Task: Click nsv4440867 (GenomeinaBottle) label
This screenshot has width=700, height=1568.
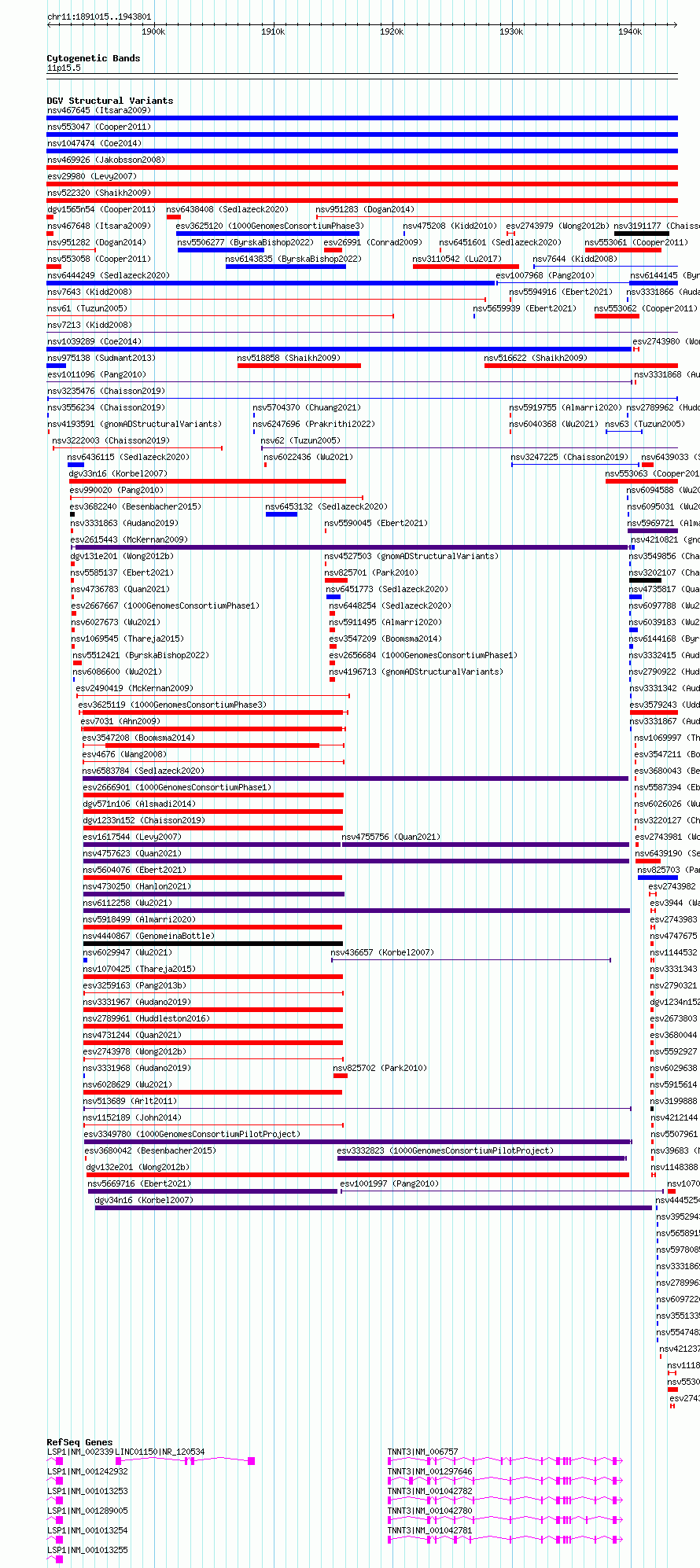Action: (148, 936)
